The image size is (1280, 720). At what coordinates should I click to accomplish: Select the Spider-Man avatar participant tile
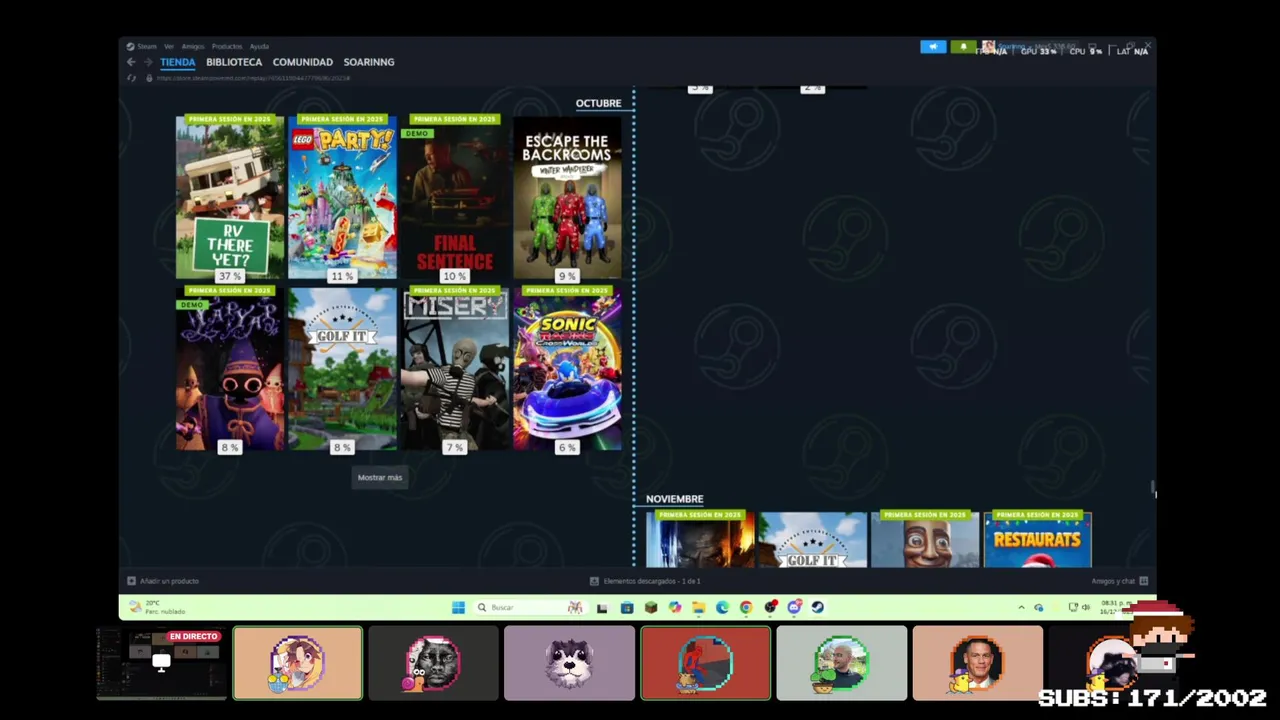705,662
